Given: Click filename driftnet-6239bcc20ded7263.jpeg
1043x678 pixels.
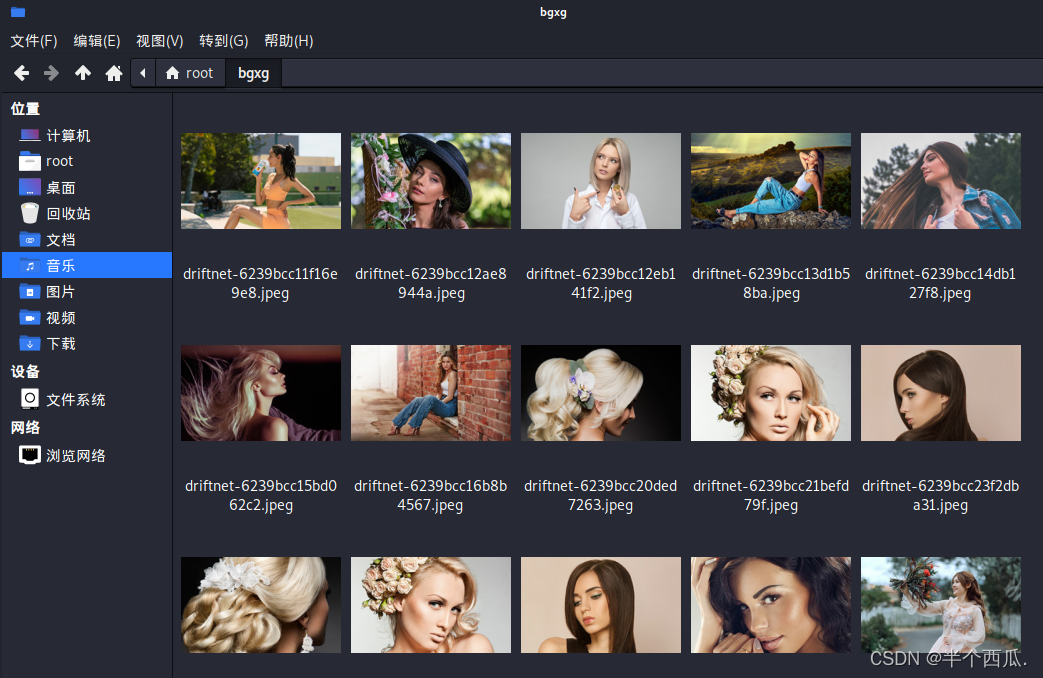Looking at the screenshot, I should [x=601, y=496].
